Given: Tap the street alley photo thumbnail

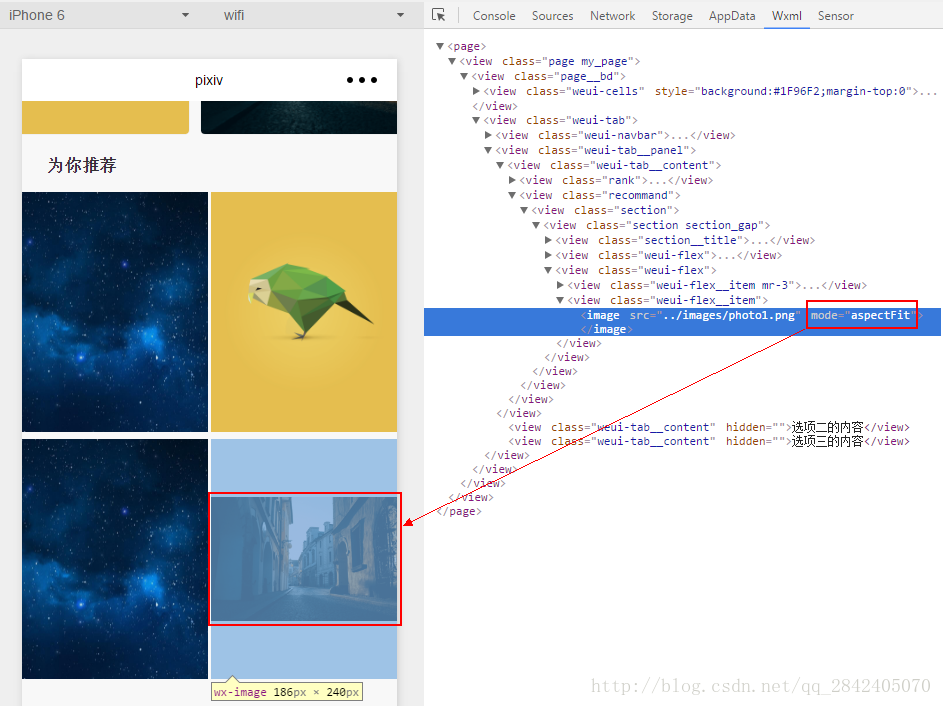Looking at the screenshot, I should tap(304, 559).
